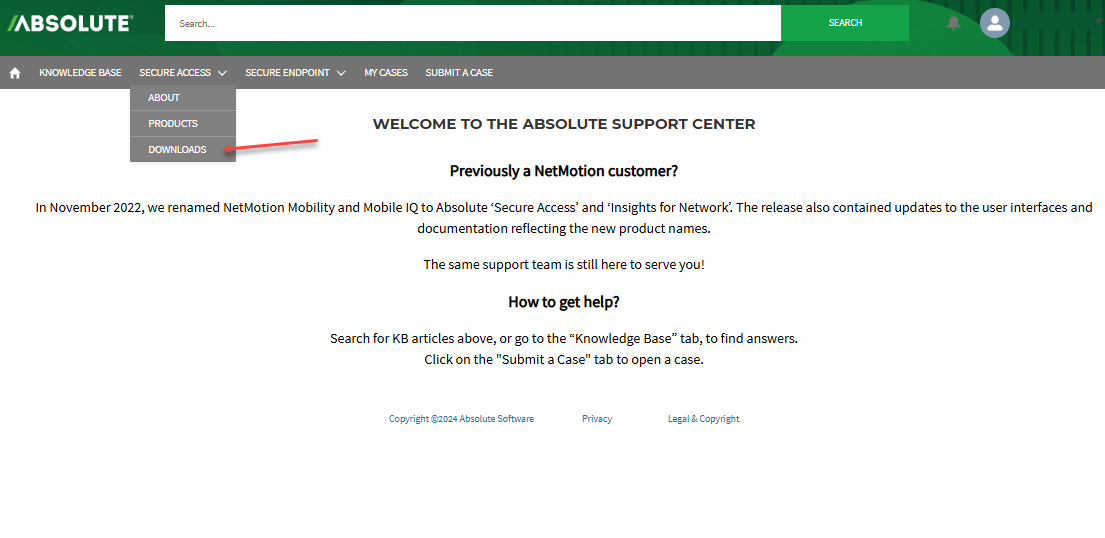
Task: Open the Privacy footer link
Action: [597, 419]
